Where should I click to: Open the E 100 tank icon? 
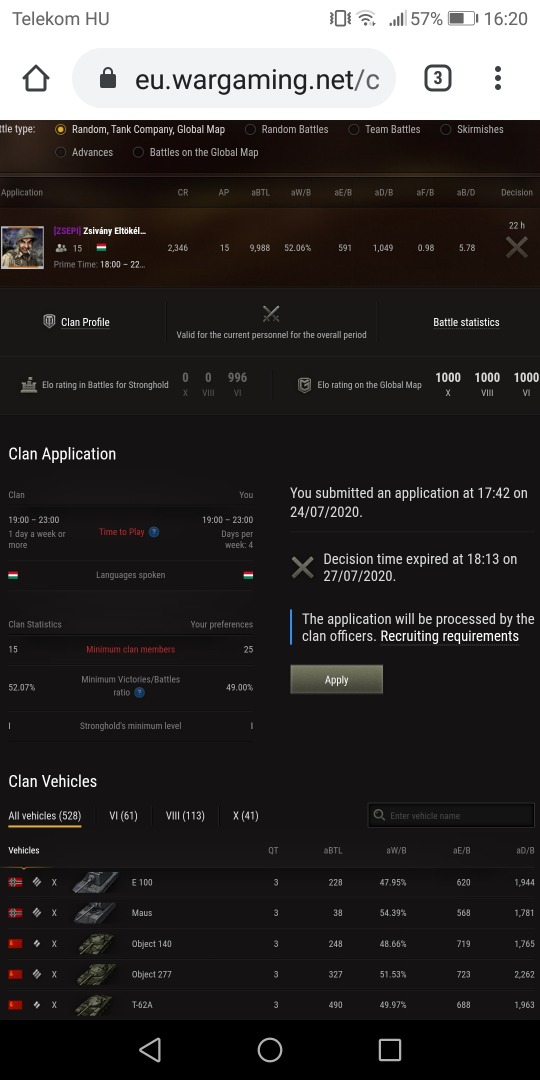(x=96, y=882)
